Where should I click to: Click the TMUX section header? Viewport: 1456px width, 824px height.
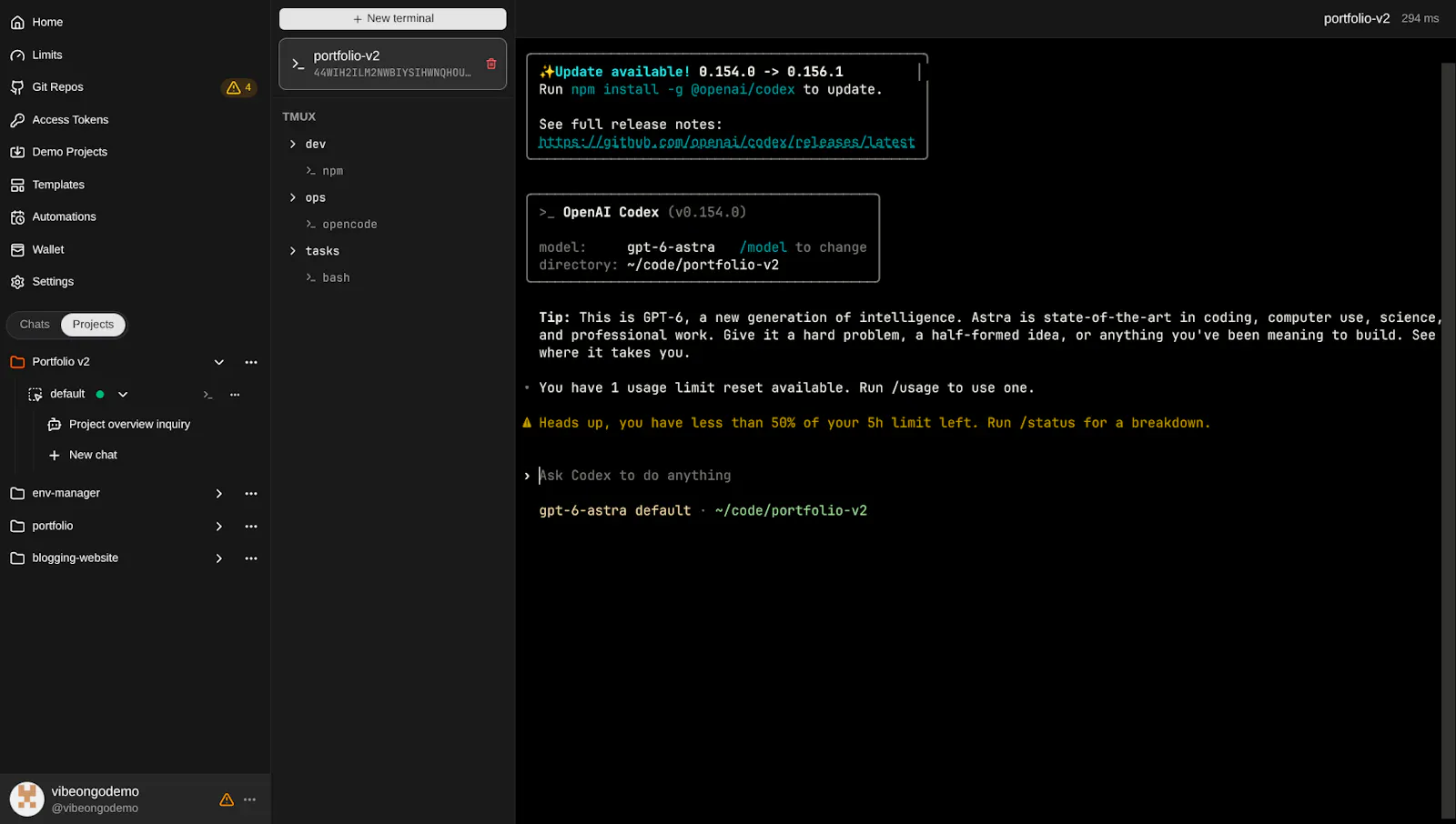pyautogui.click(x=298, y=117)
